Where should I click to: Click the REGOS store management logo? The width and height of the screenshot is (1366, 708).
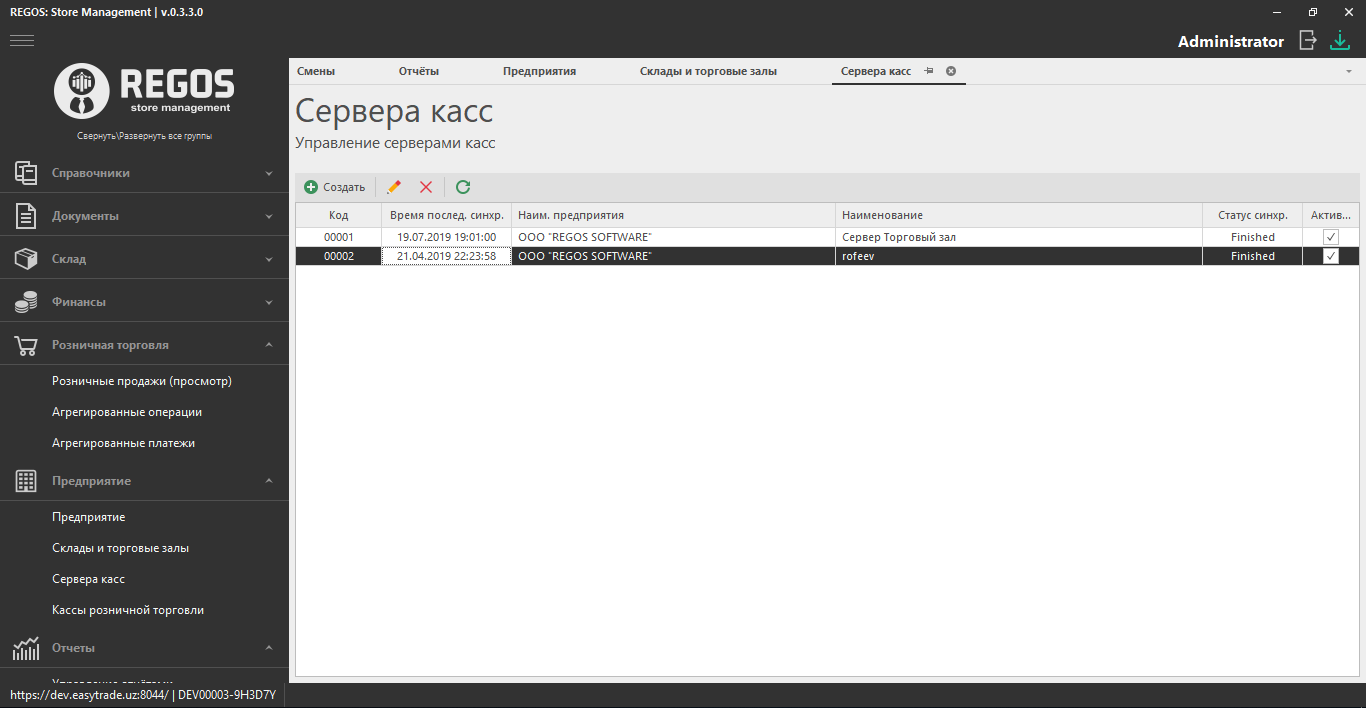[144, 91]
